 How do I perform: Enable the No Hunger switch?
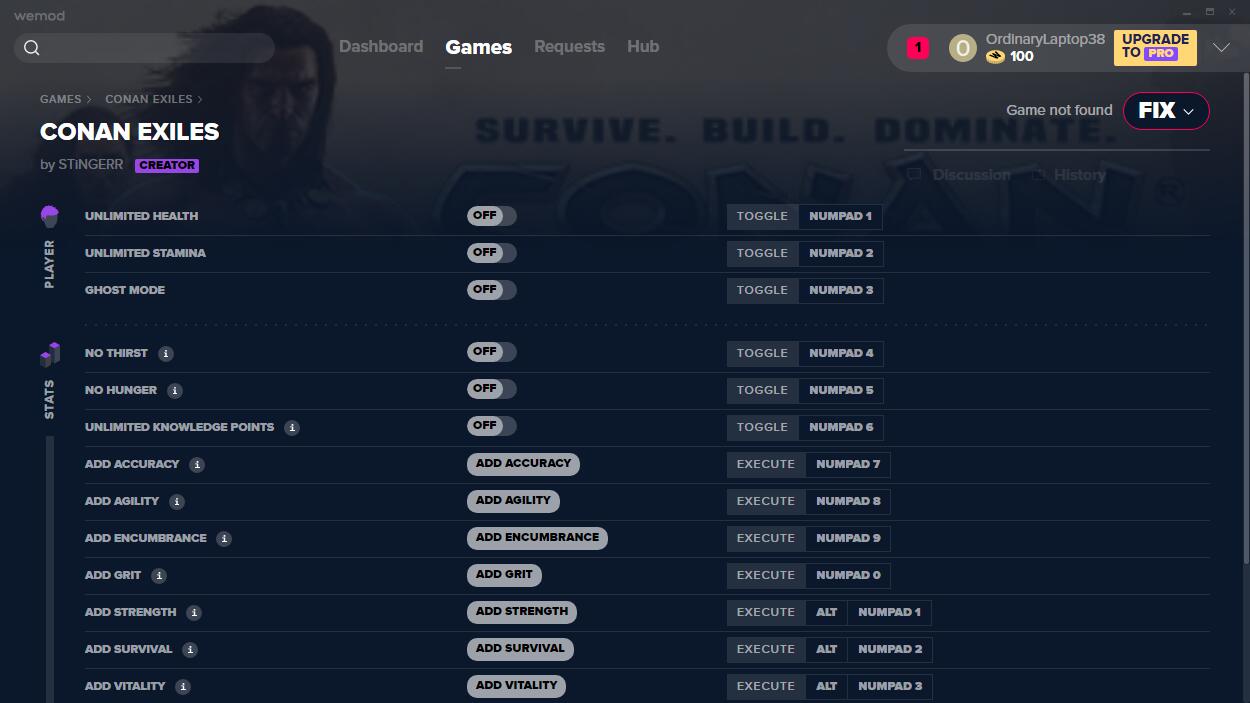(x=491, y=389)
